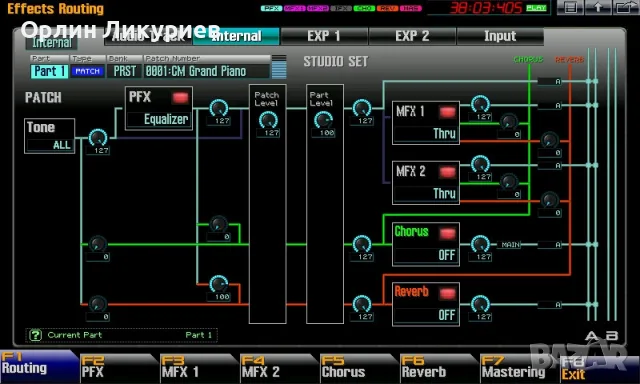This screenshot has height=384, width=640.
Task: Click the patch list scroll indicator beside patch number
Action: [279, 67]
